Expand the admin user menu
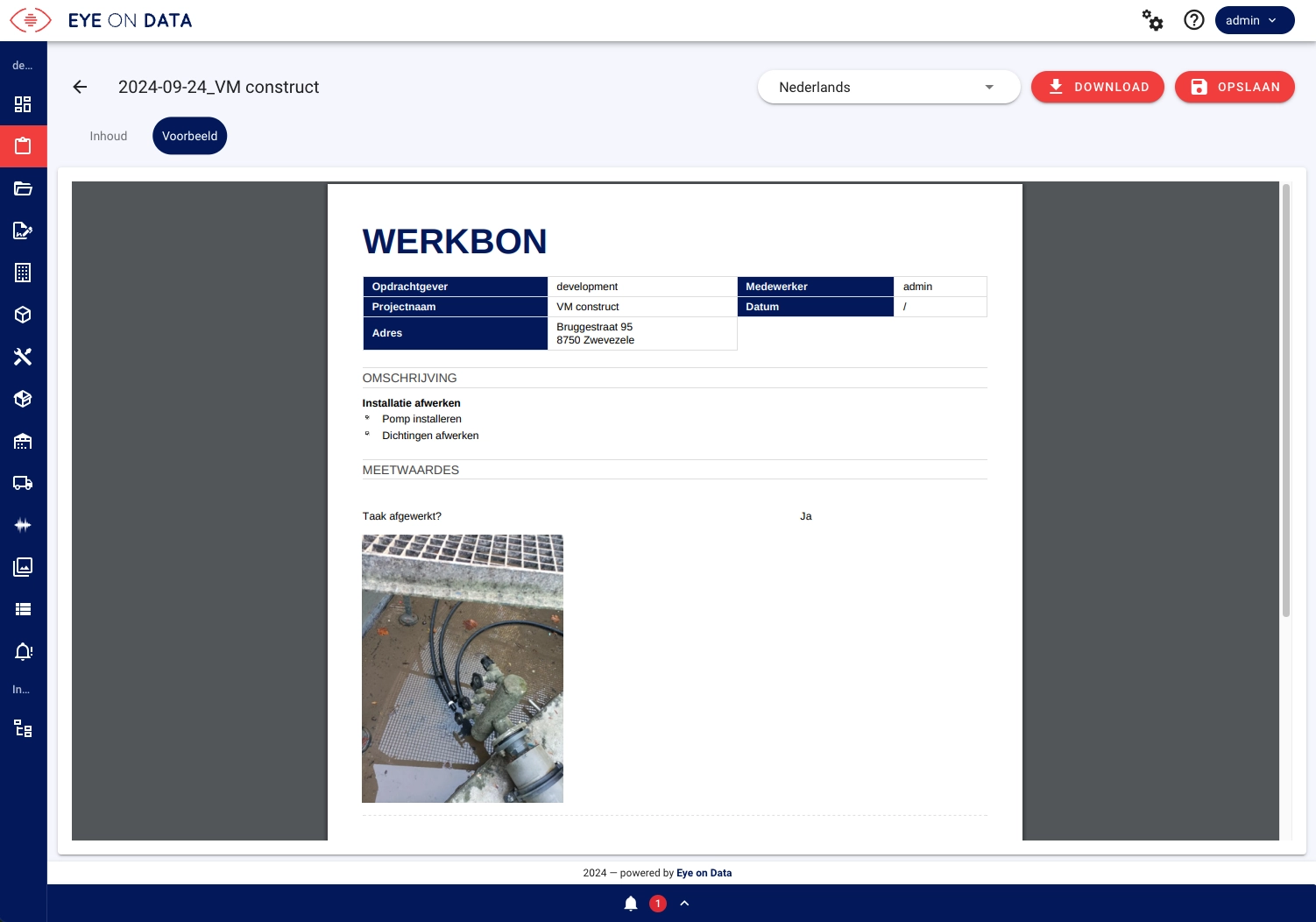 (1254, 20)
